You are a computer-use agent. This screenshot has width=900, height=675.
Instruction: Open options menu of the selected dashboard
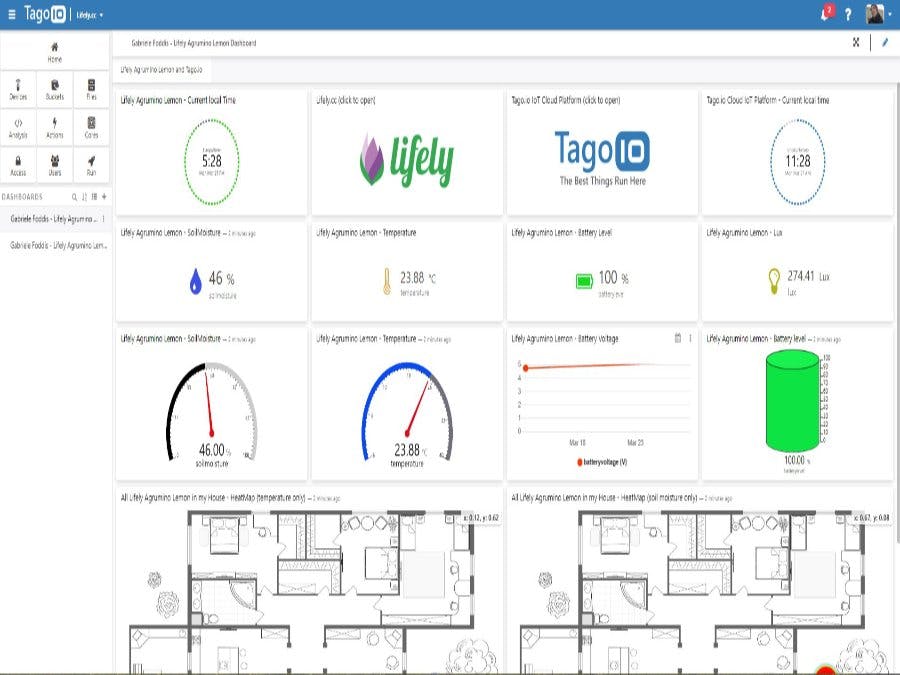[103, 219]
